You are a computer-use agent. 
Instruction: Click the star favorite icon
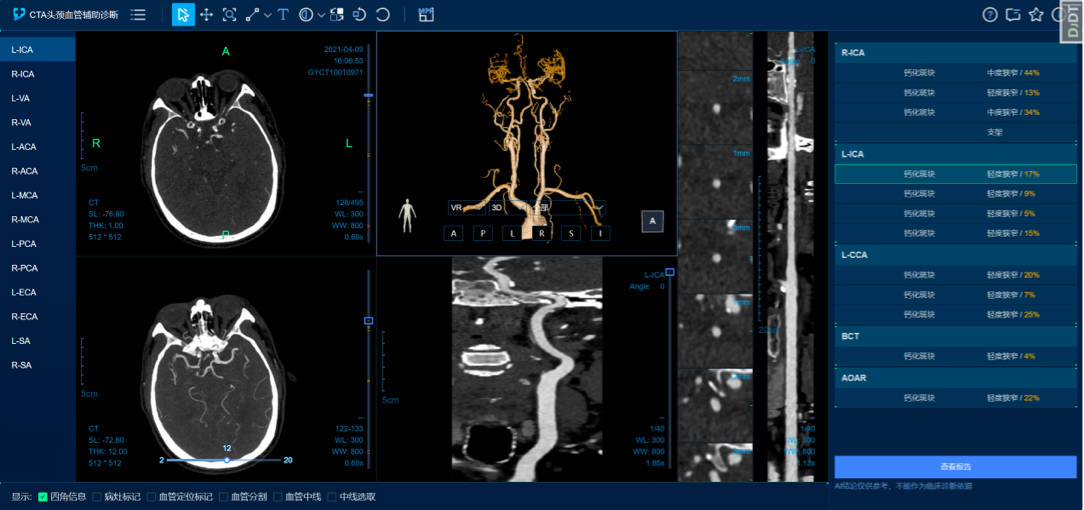click(1036, 15)
